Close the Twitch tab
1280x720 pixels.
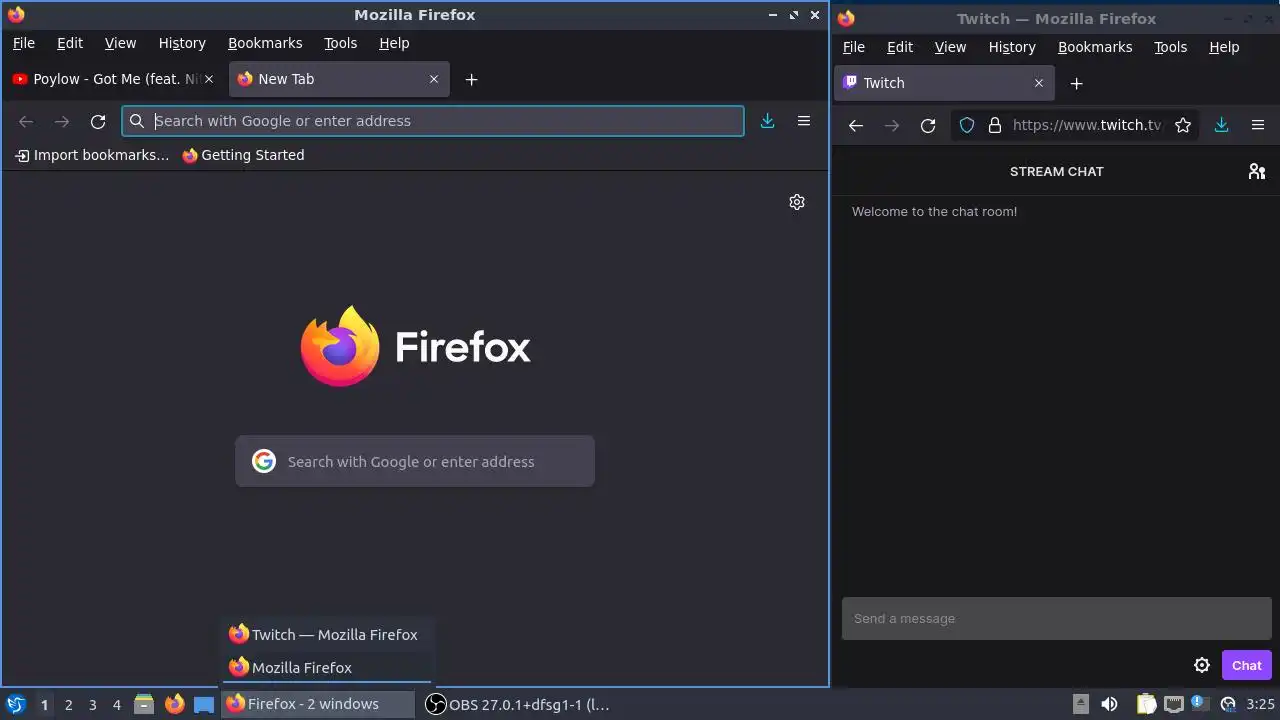coord(1039,83)
